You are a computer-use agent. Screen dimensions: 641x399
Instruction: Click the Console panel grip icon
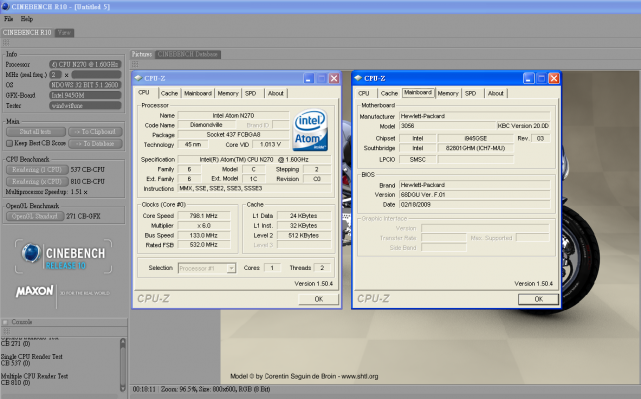(x=6, y=332)
